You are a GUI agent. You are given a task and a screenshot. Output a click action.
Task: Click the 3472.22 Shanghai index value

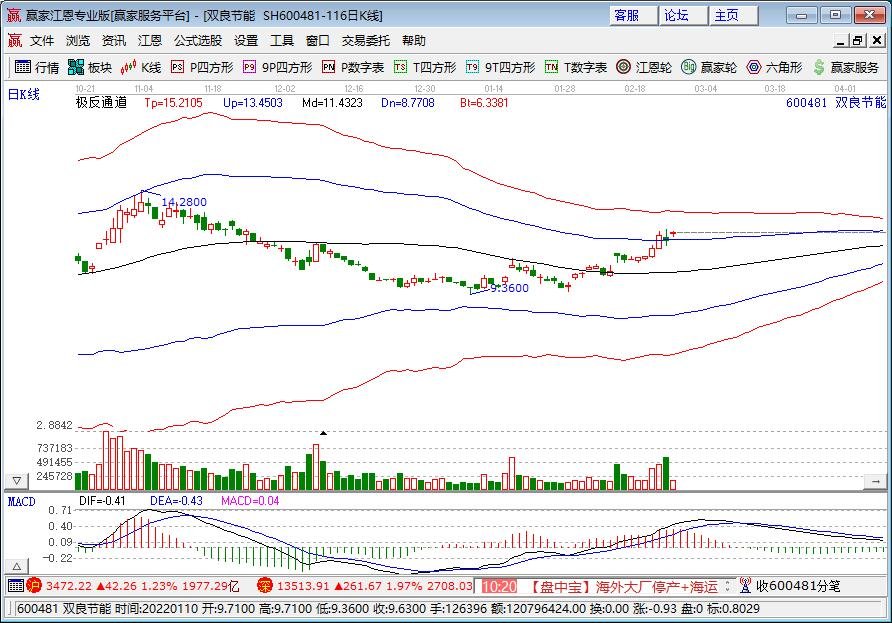[69, 585]
